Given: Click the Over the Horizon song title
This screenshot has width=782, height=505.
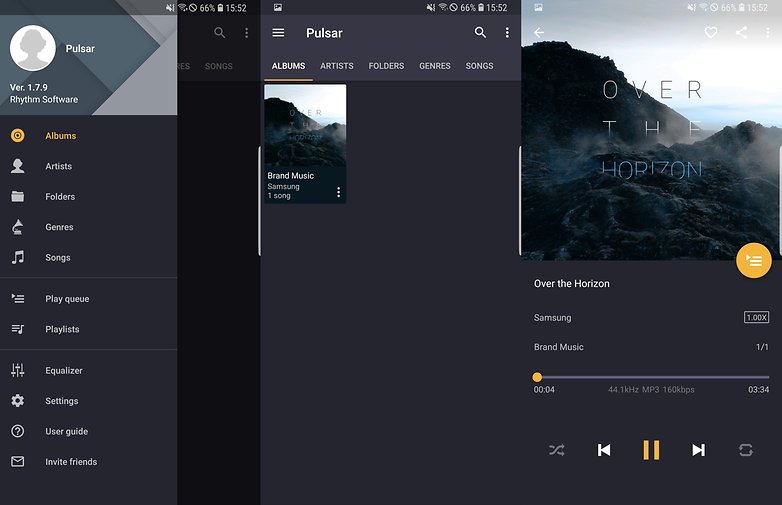Looking at the screenshot, I should tap(572, 283).
